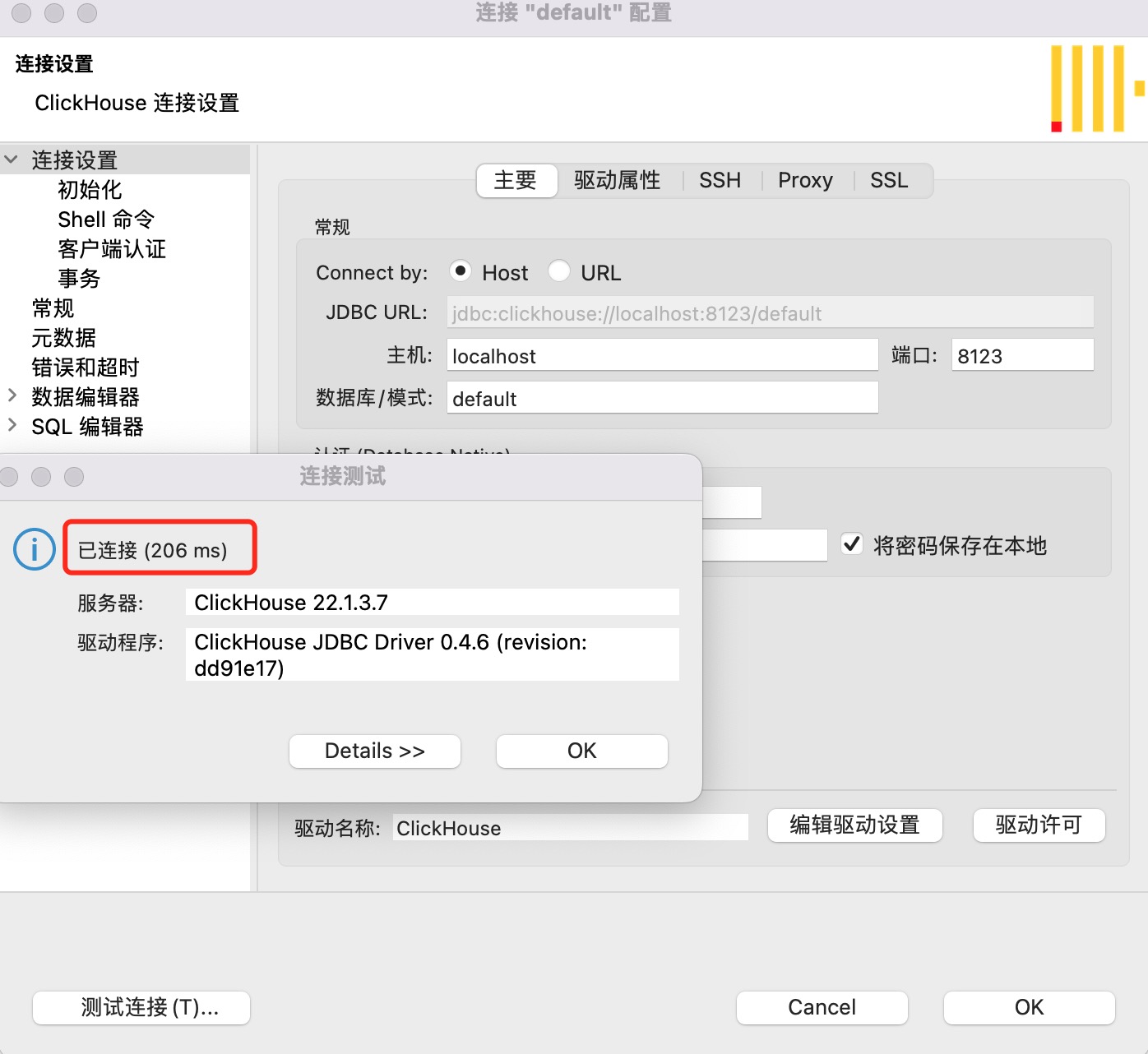
Task: Open the Proxy tab
Action: 806,180
